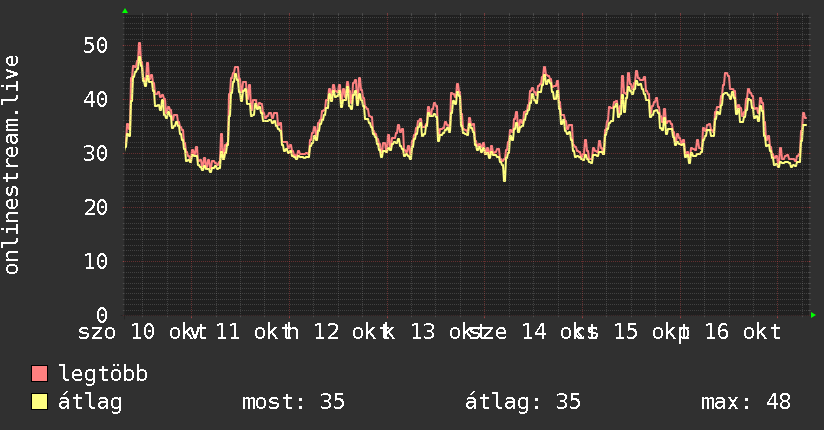Click the y-axis label 10

click(x=96, y=261)
